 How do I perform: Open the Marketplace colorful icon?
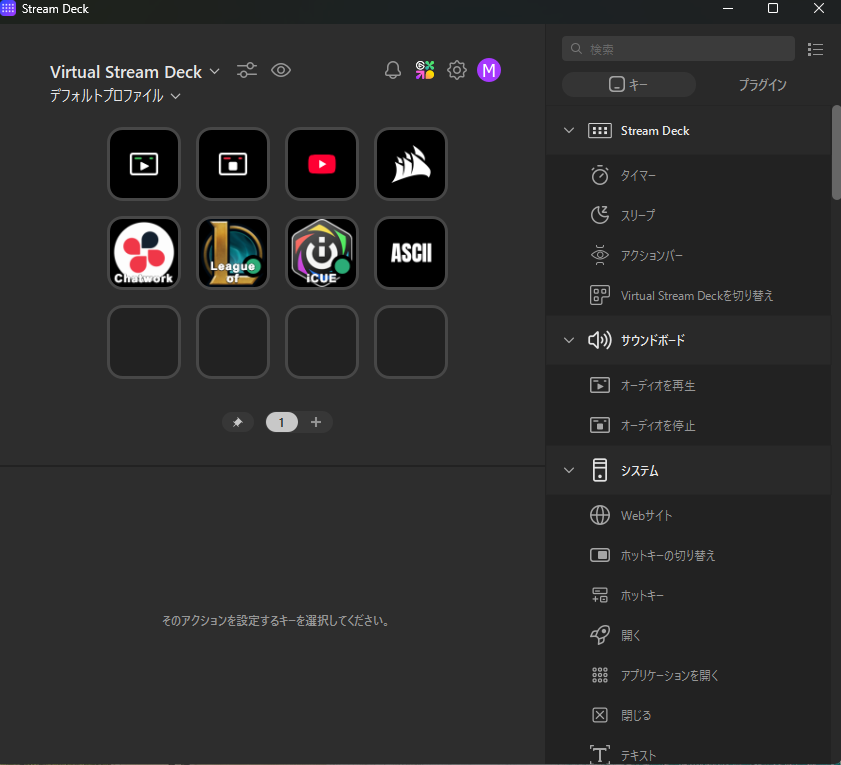tap(425, 70)
